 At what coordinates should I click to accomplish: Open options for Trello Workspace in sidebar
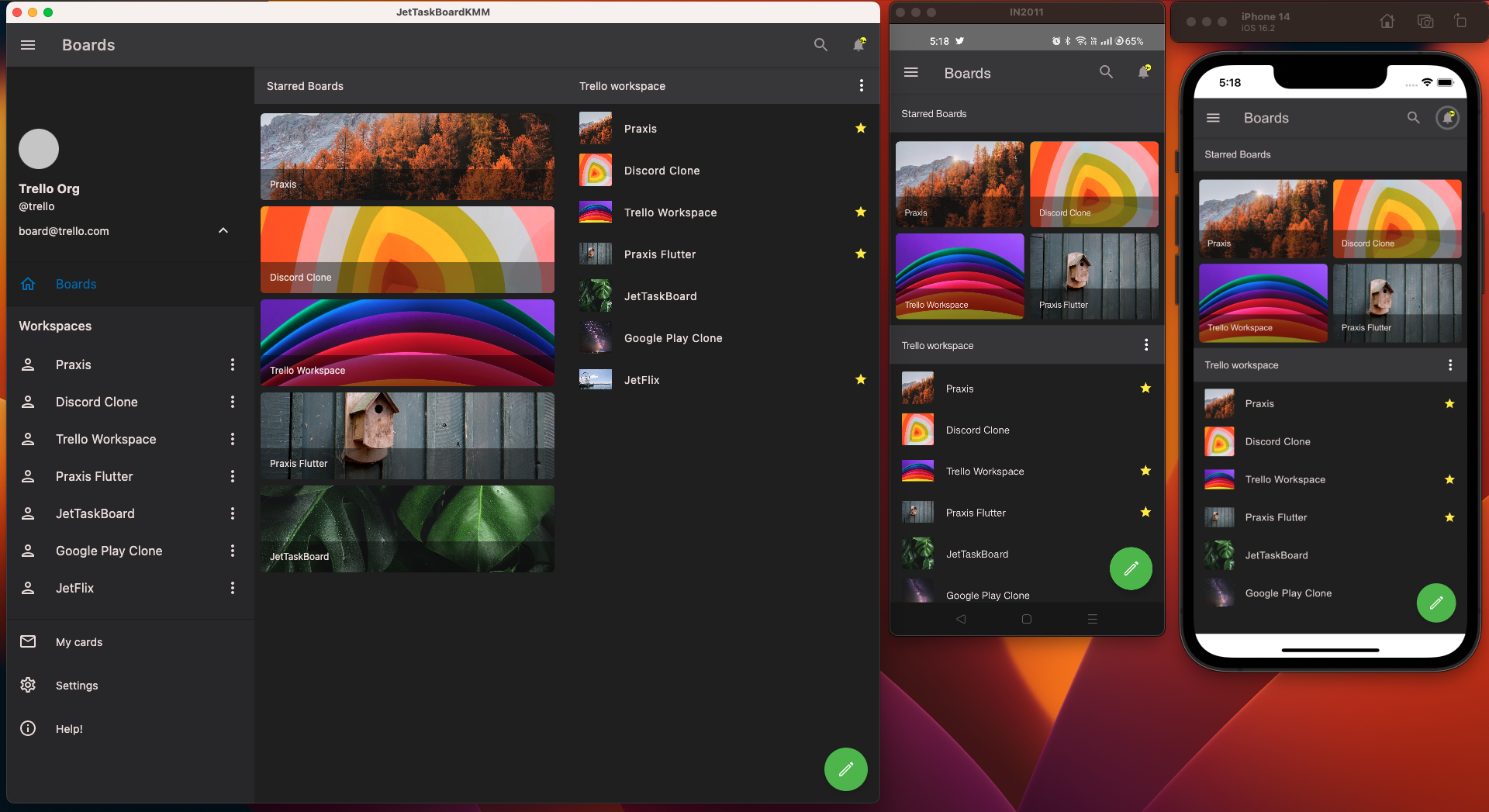[233, 439]
